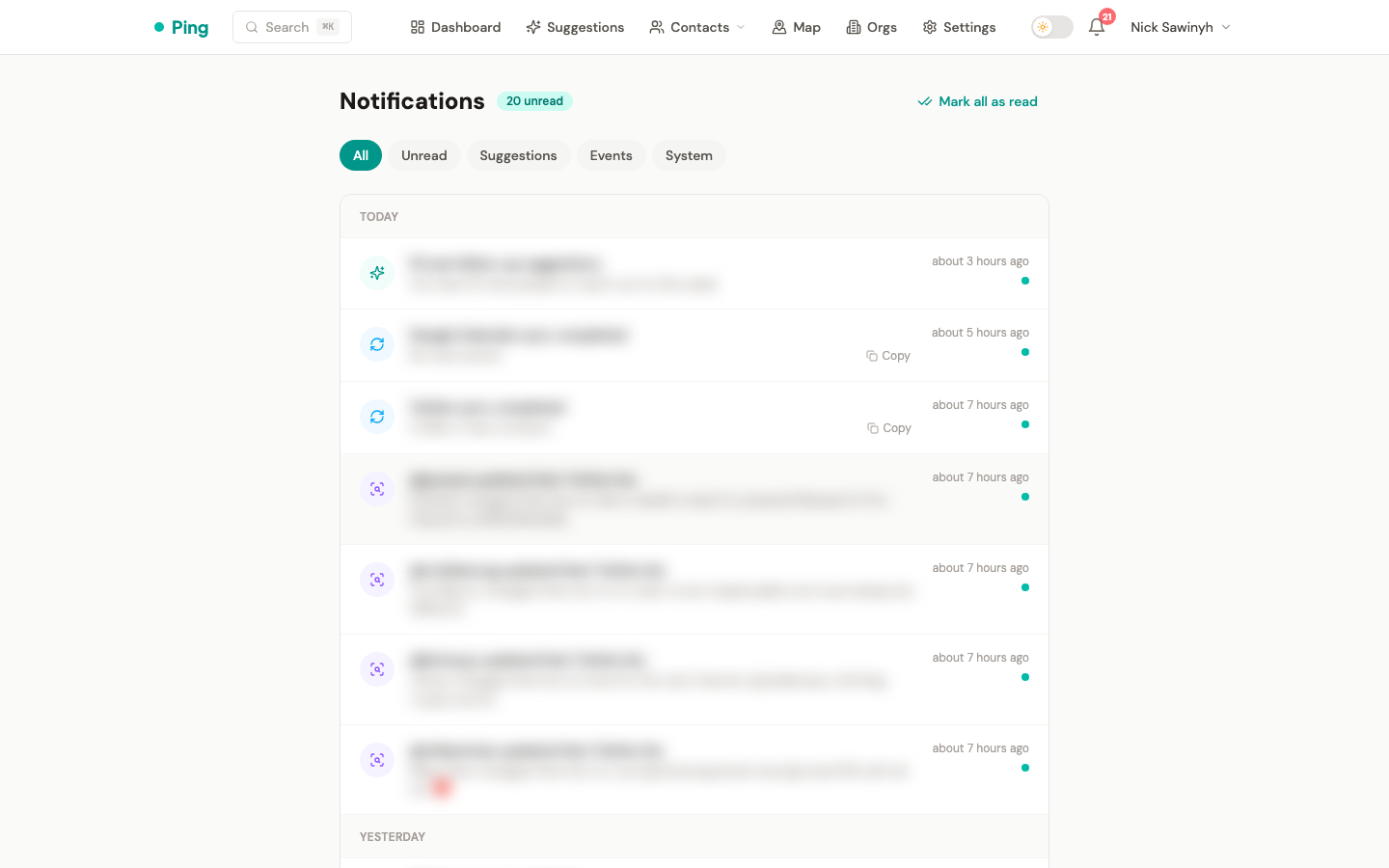
Task: Click the double-check icon by Mark all
Action: click(x=924, y=101)
